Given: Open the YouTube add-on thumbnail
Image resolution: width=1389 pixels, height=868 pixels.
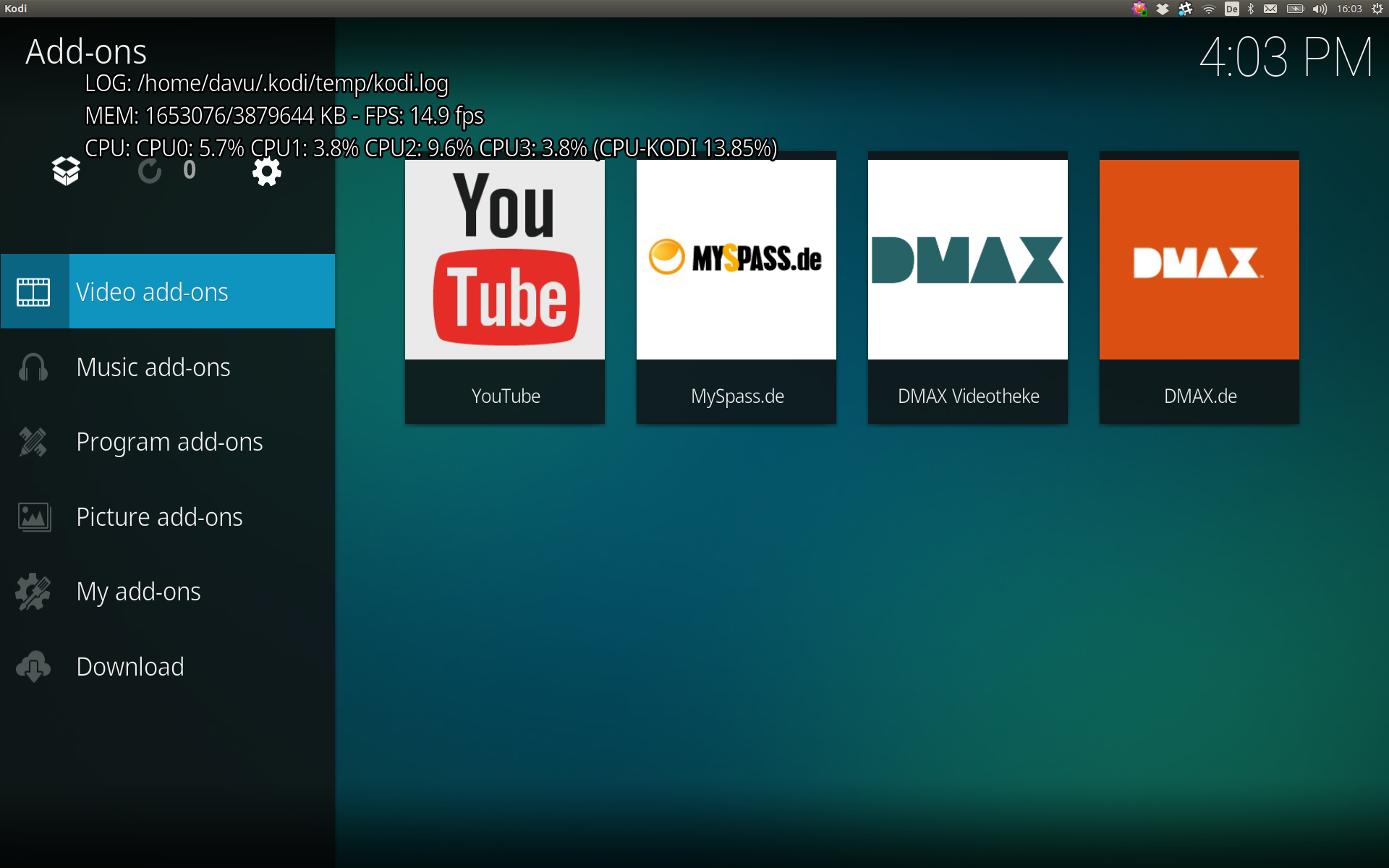Looking at the screenshot, I should (505, 260).
